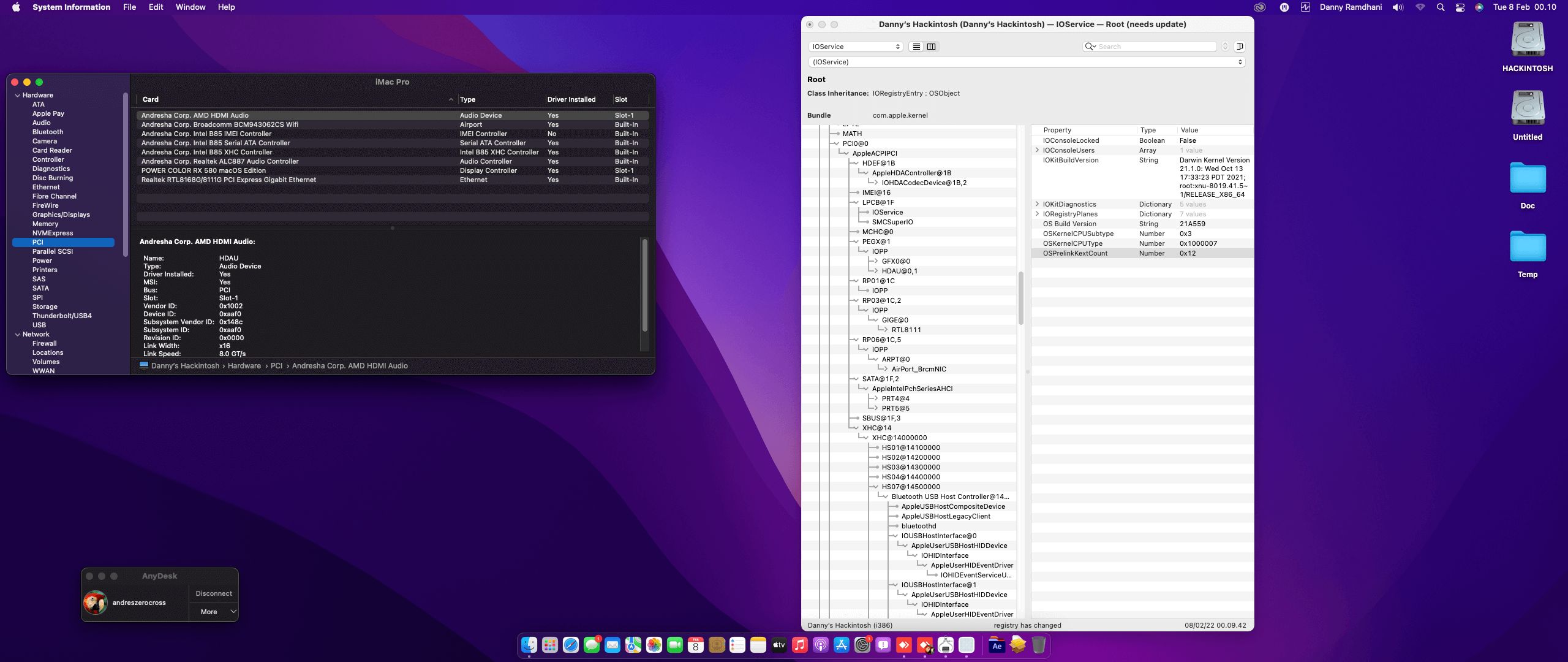Switch IORegistryExplorer to column view
The width and height of the screenshot is (1568, 662).
931,47
